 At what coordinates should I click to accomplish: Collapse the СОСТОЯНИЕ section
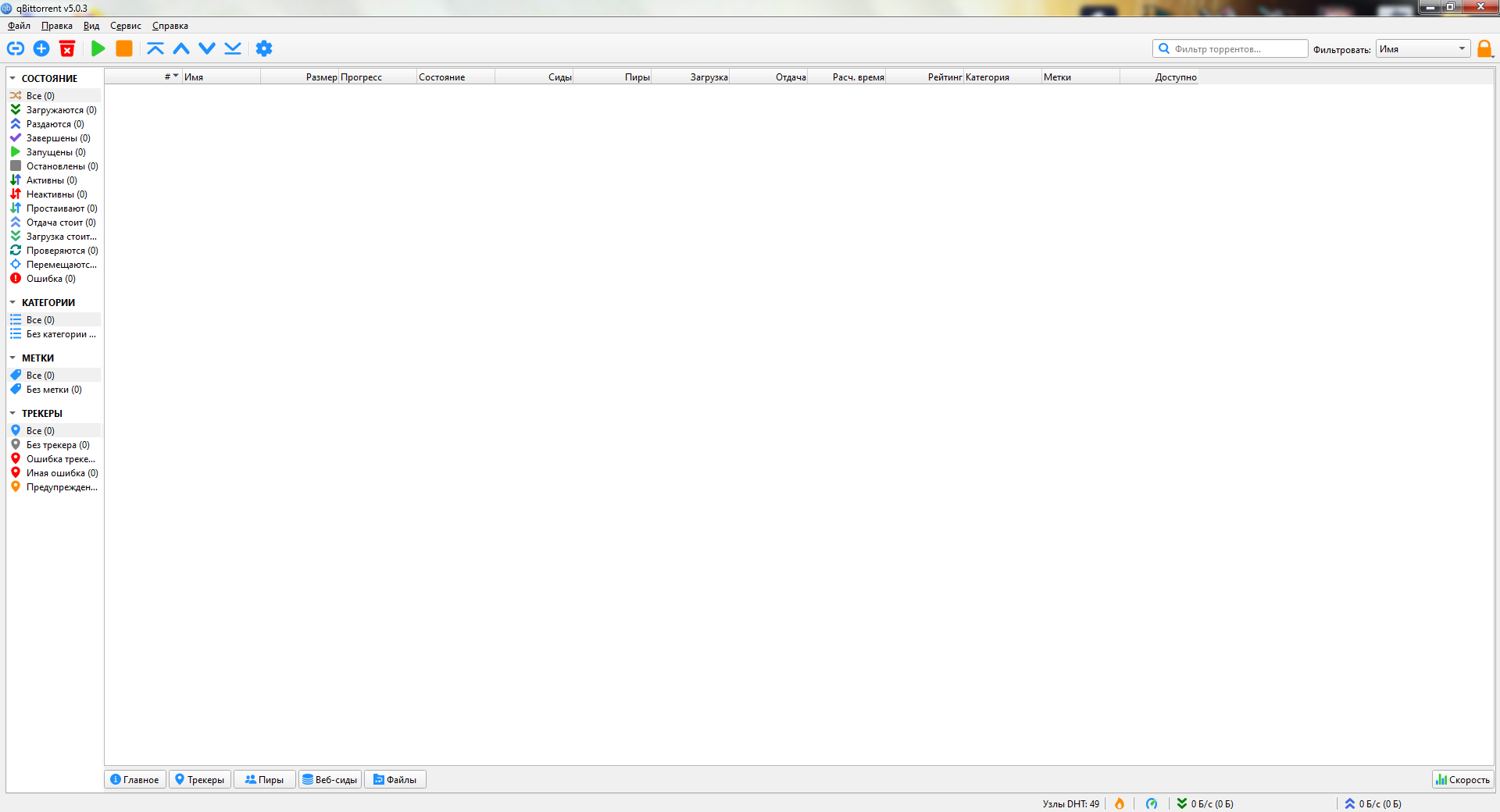tap(12, 78)
